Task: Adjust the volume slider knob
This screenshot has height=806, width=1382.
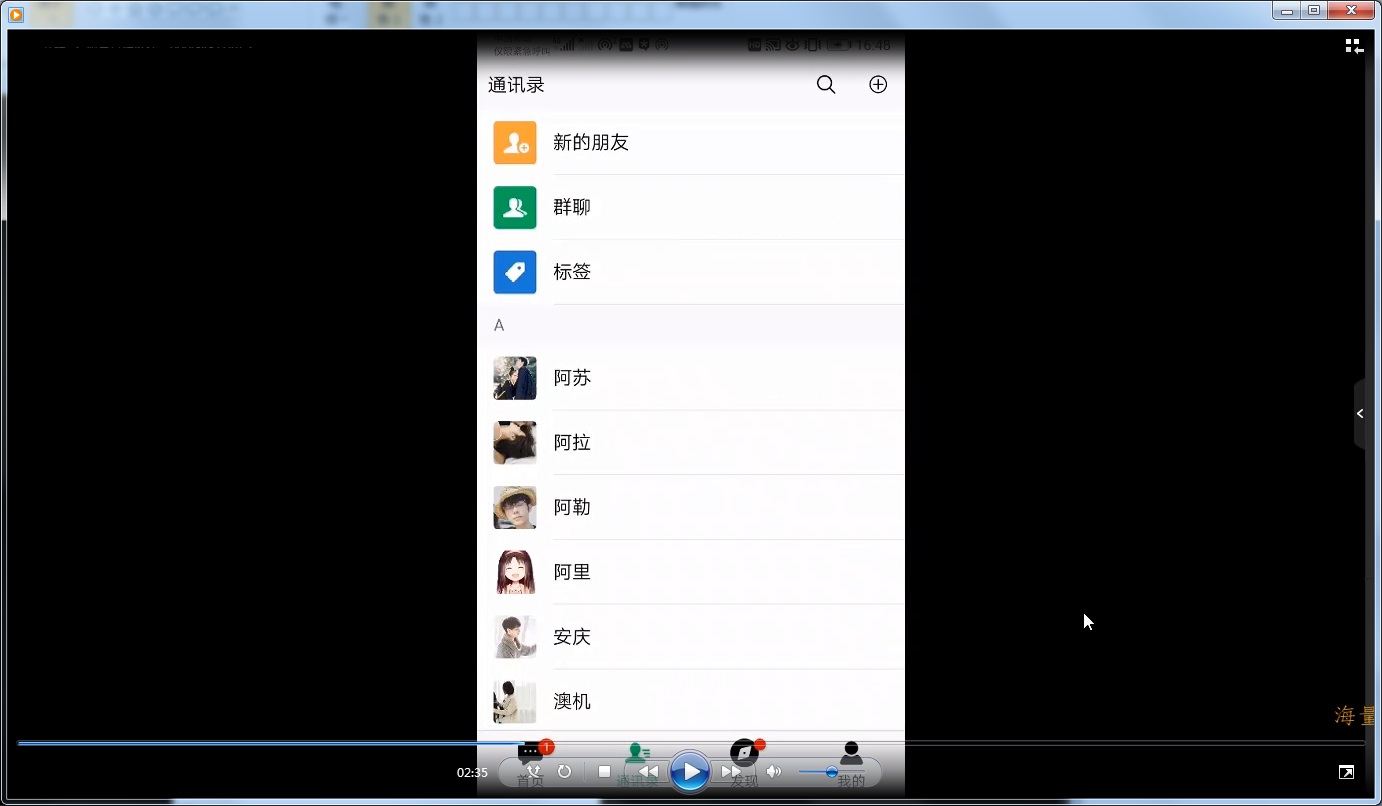Action: tap(831, 772)
